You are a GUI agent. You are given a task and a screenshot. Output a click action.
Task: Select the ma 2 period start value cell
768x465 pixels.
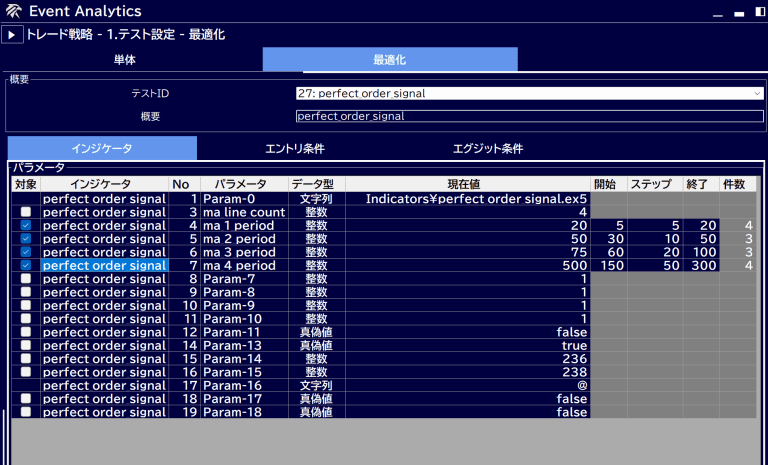tap(609, 240)
